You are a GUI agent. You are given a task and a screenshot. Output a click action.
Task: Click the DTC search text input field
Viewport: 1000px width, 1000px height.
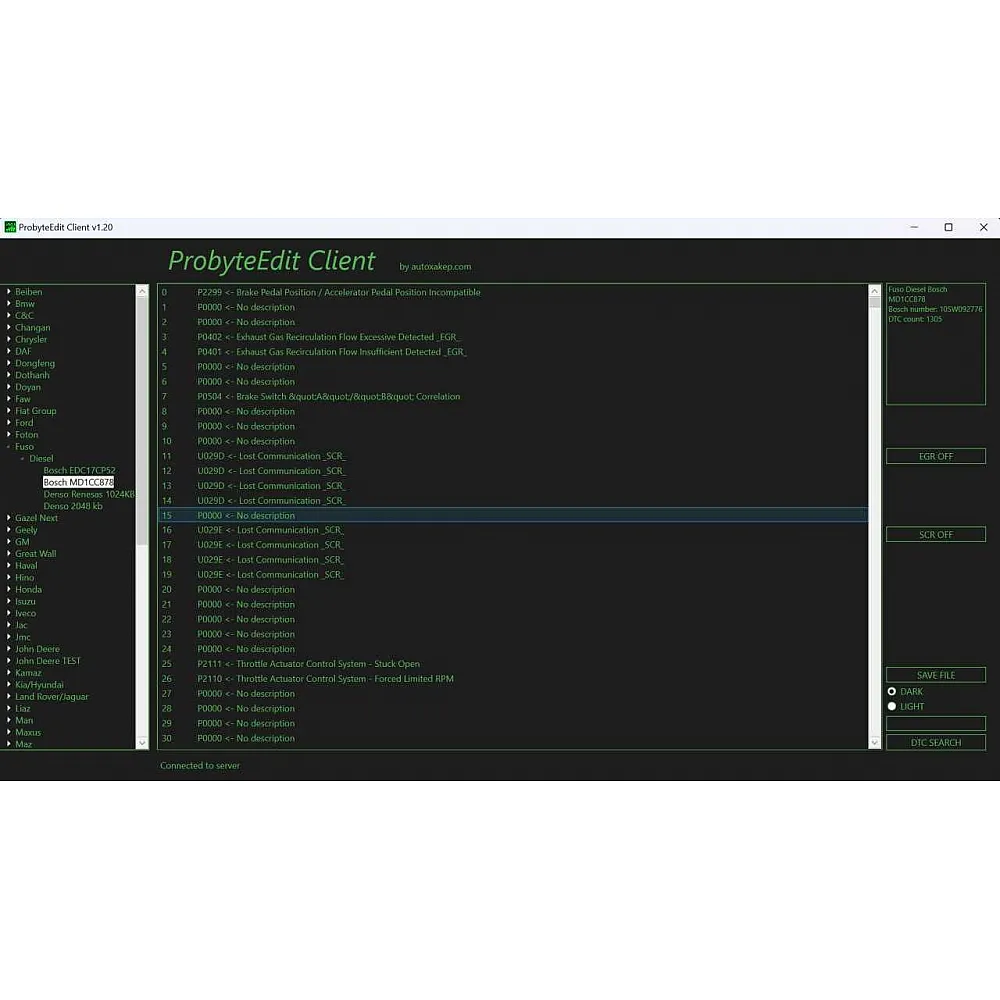(935, 723)
